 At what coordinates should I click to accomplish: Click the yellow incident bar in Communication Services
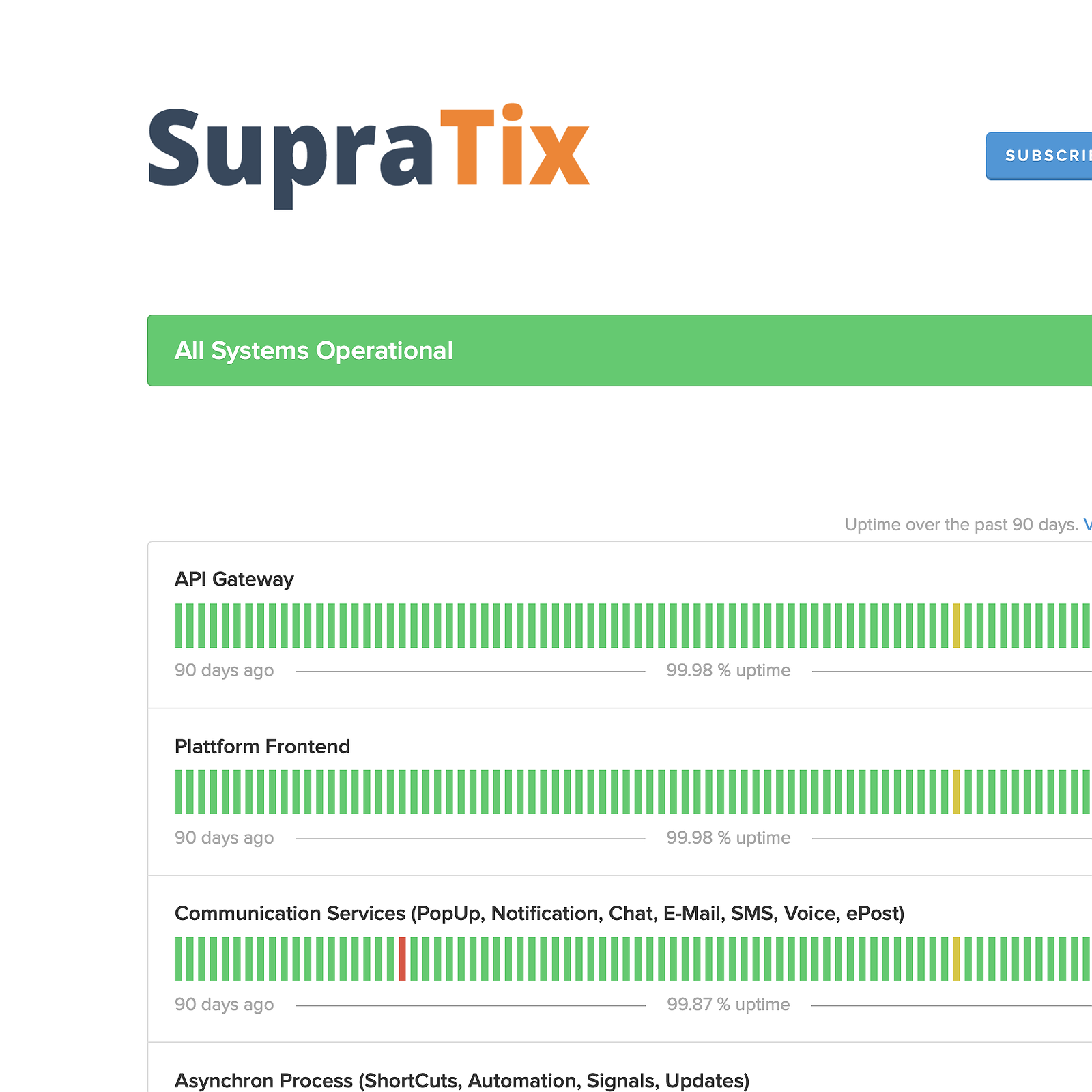956,960
